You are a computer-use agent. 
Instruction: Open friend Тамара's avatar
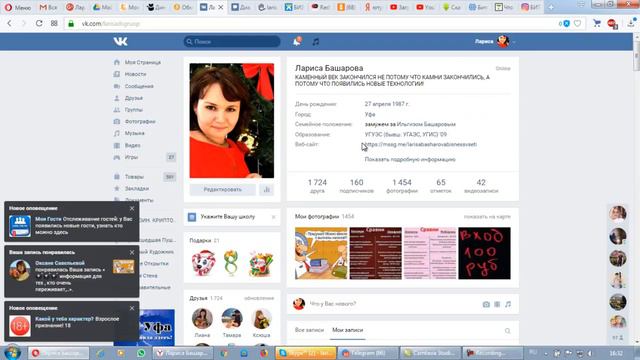point(232,318)
